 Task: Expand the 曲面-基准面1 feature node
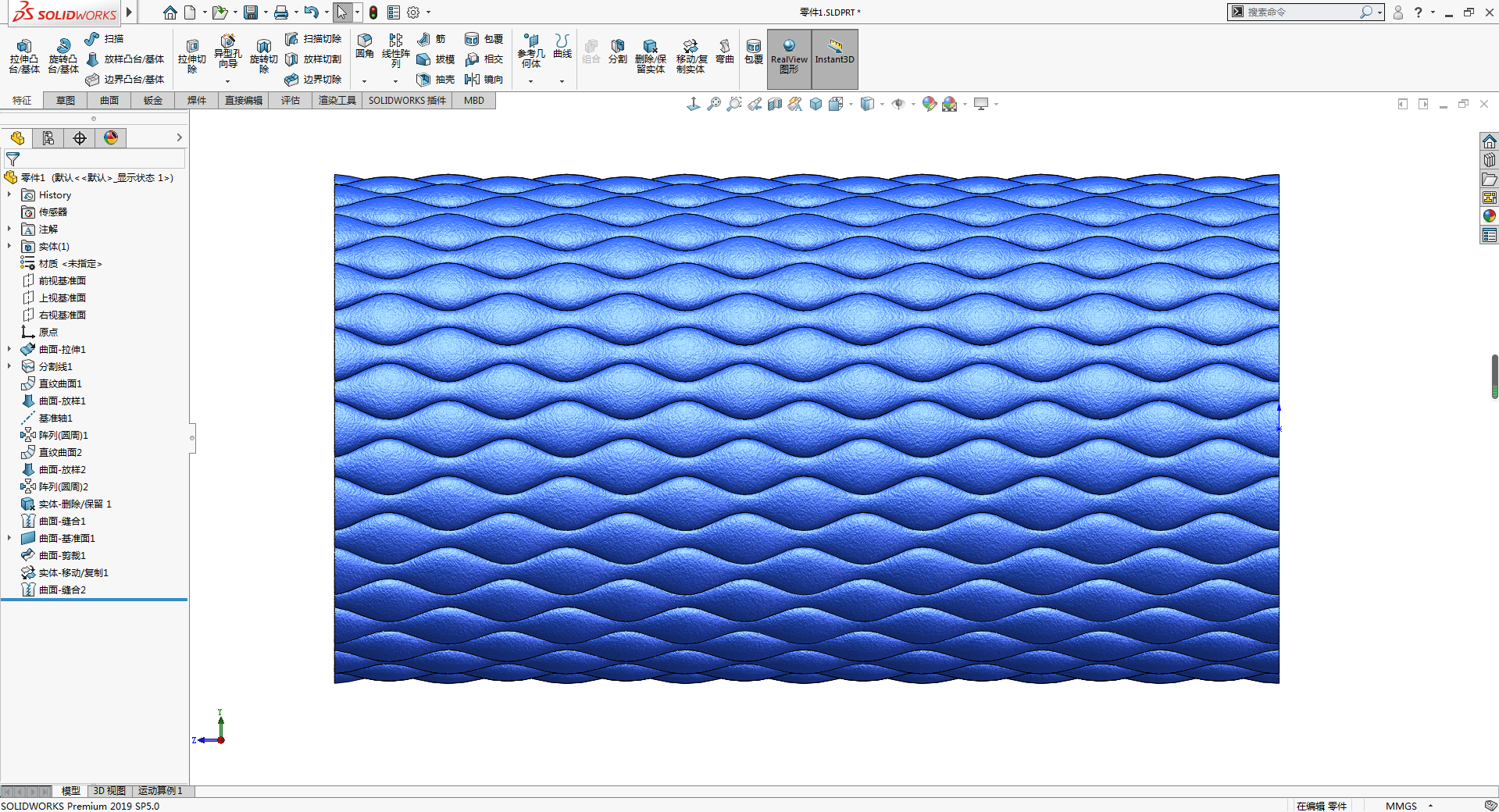(x=9, y=538)
